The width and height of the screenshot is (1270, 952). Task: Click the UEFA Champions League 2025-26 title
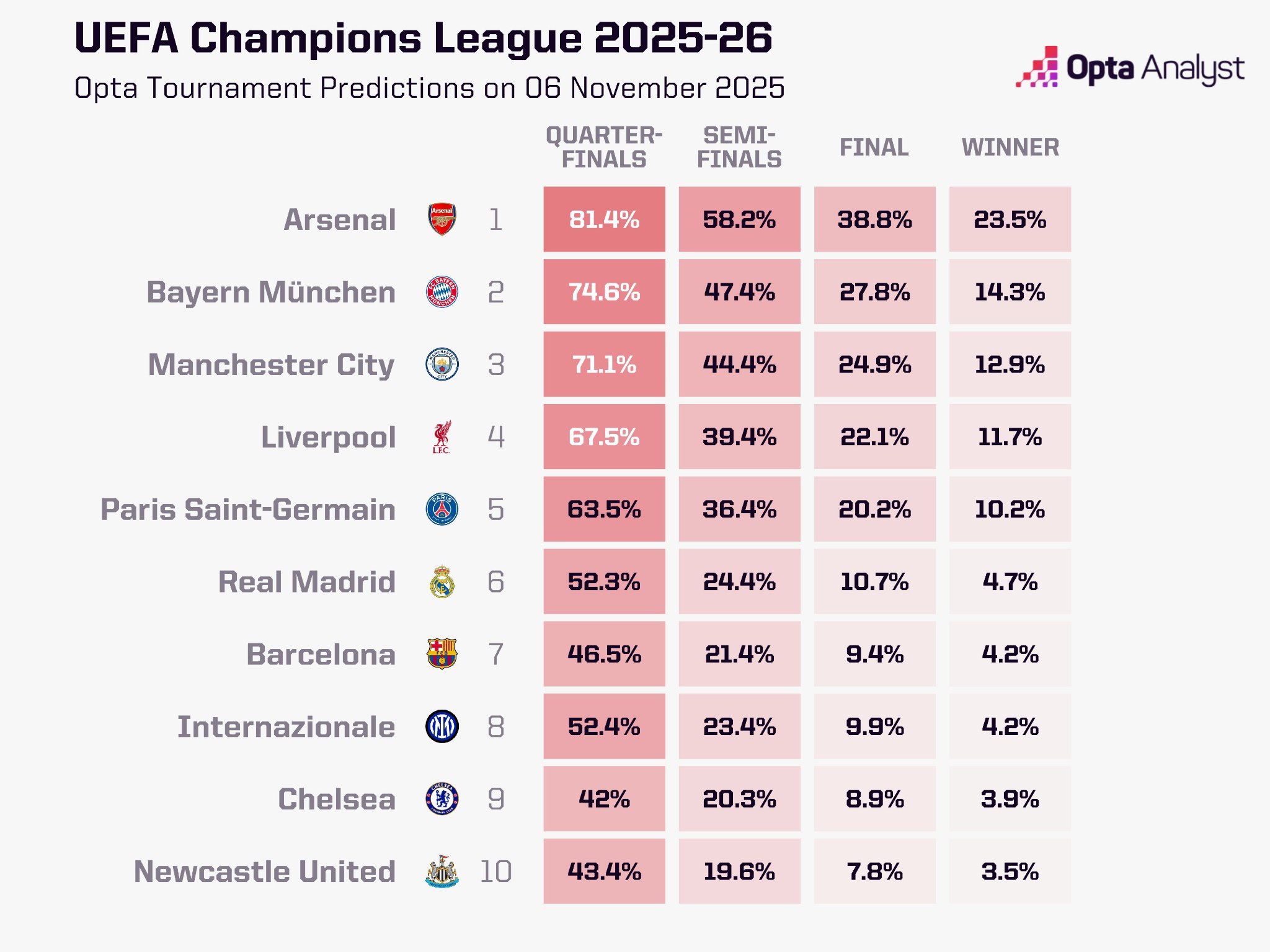point(423,38)
